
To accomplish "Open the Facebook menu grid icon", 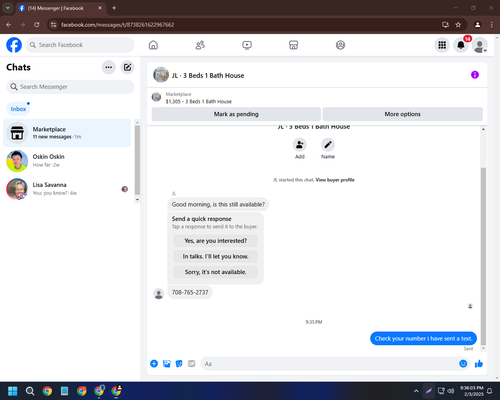I will 442,45.
